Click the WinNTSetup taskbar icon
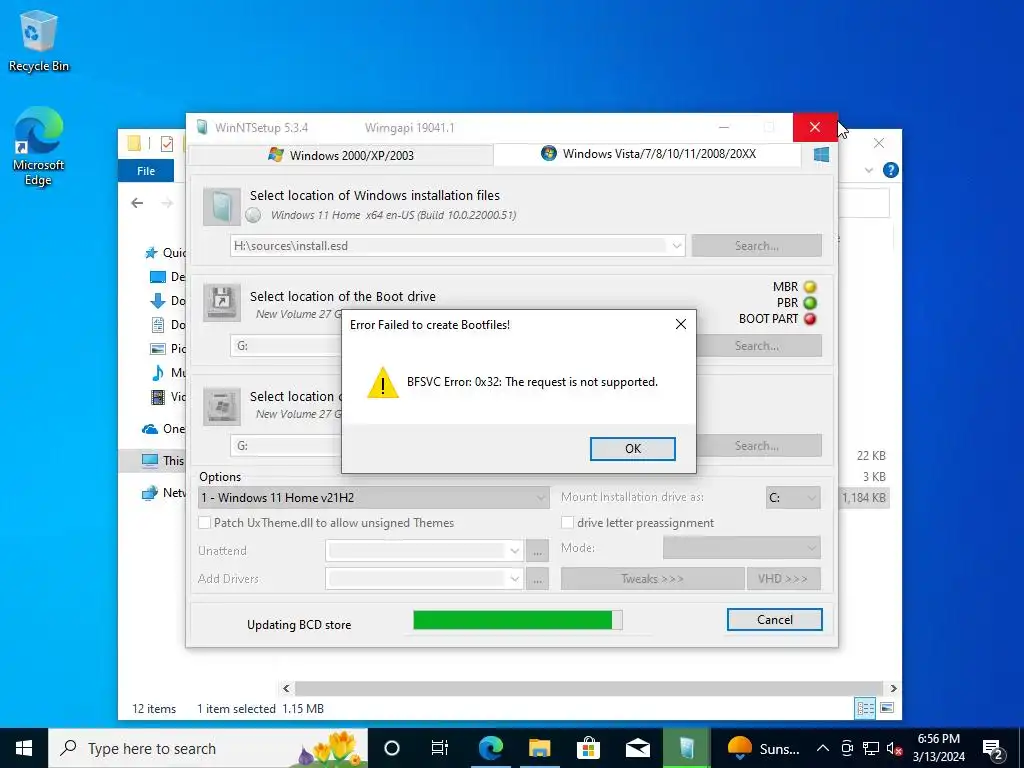 pyautogui.click(x=686, y=748)
